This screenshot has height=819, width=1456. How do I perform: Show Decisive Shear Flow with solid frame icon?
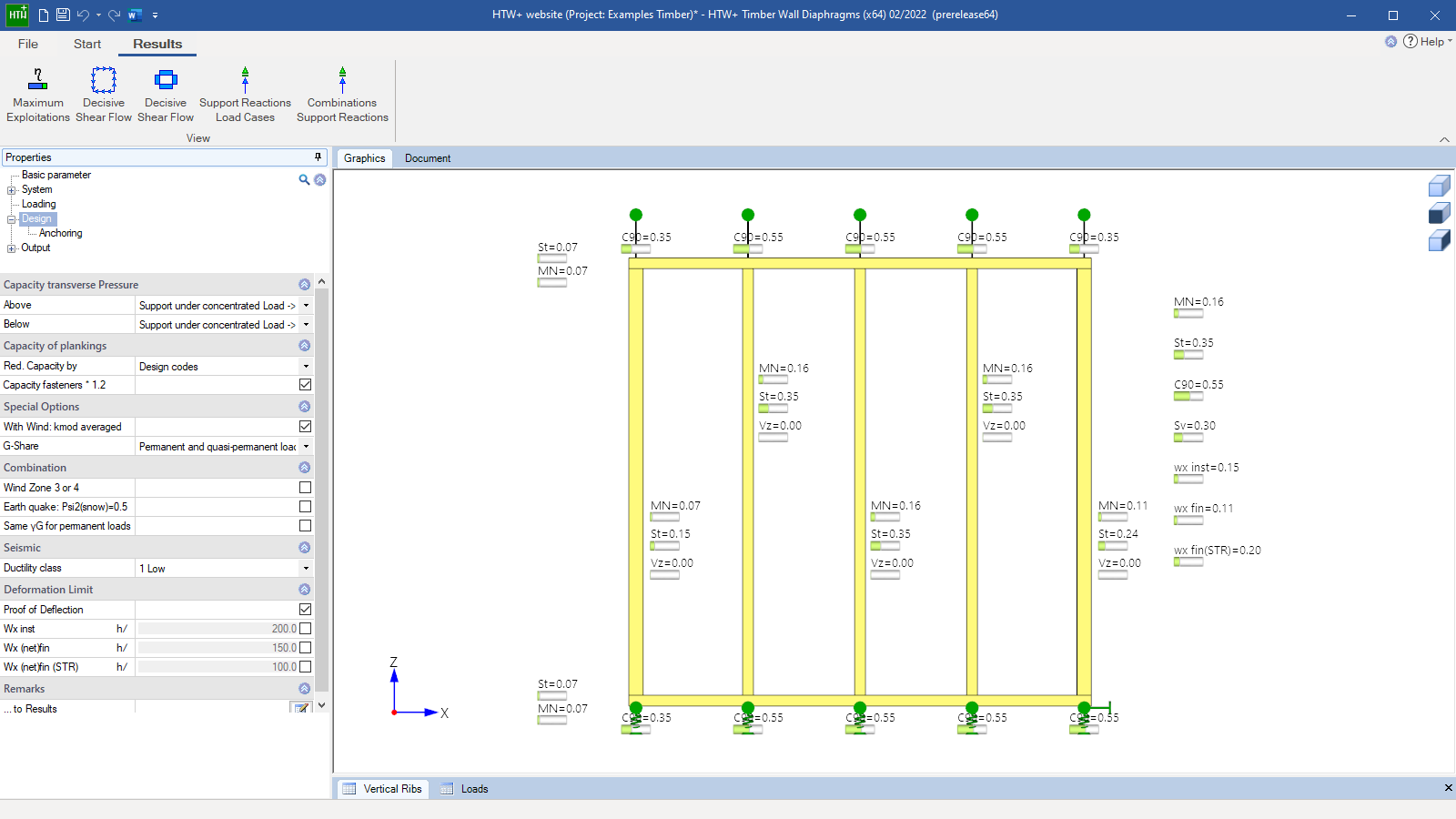point(166,95)
